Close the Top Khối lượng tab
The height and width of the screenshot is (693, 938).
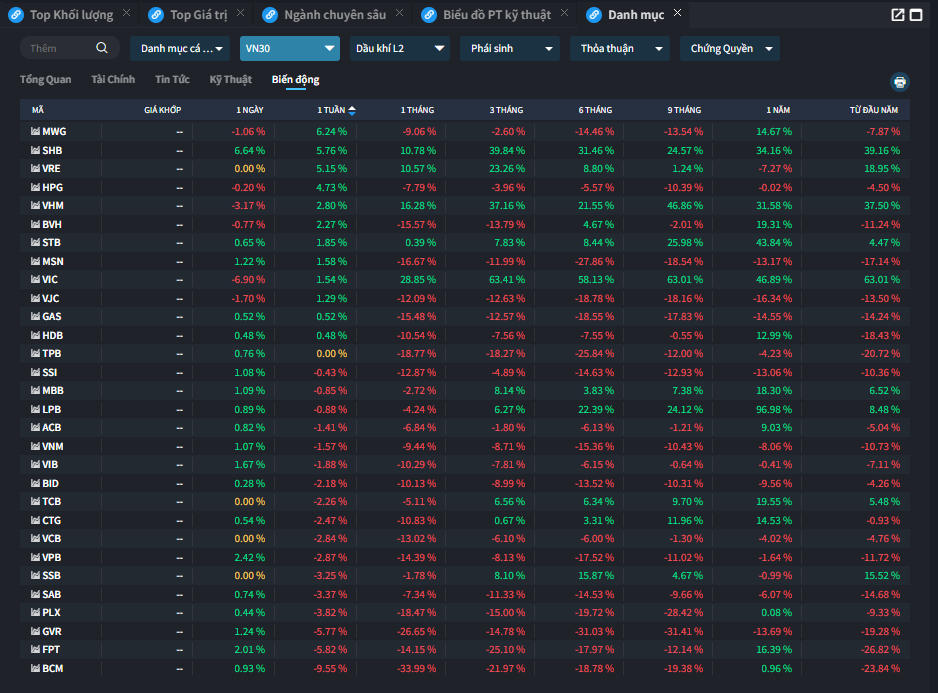126,13
